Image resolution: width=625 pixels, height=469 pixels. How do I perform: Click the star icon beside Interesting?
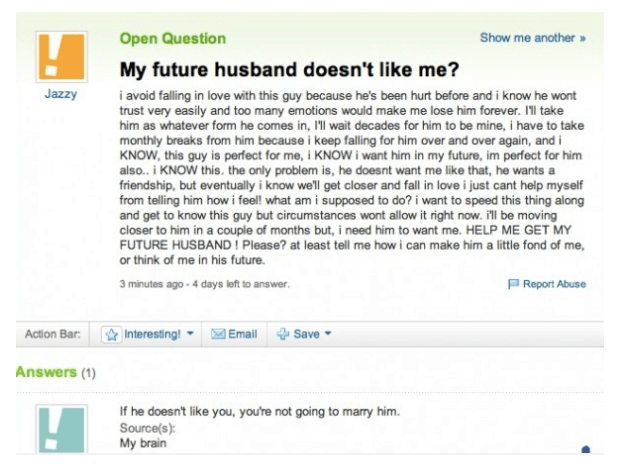[x=112, y=334]
